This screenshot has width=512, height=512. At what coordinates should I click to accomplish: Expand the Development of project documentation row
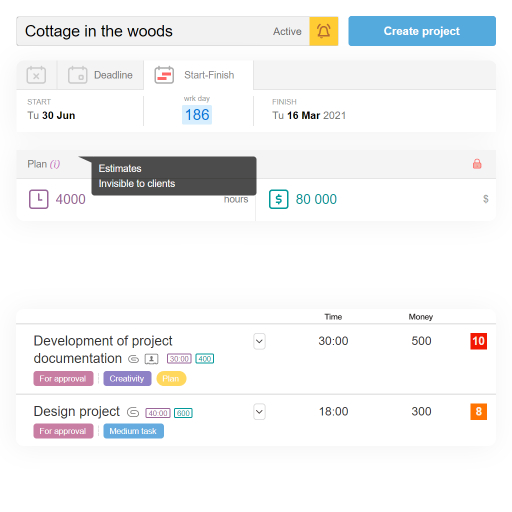[x=259, y=341]
